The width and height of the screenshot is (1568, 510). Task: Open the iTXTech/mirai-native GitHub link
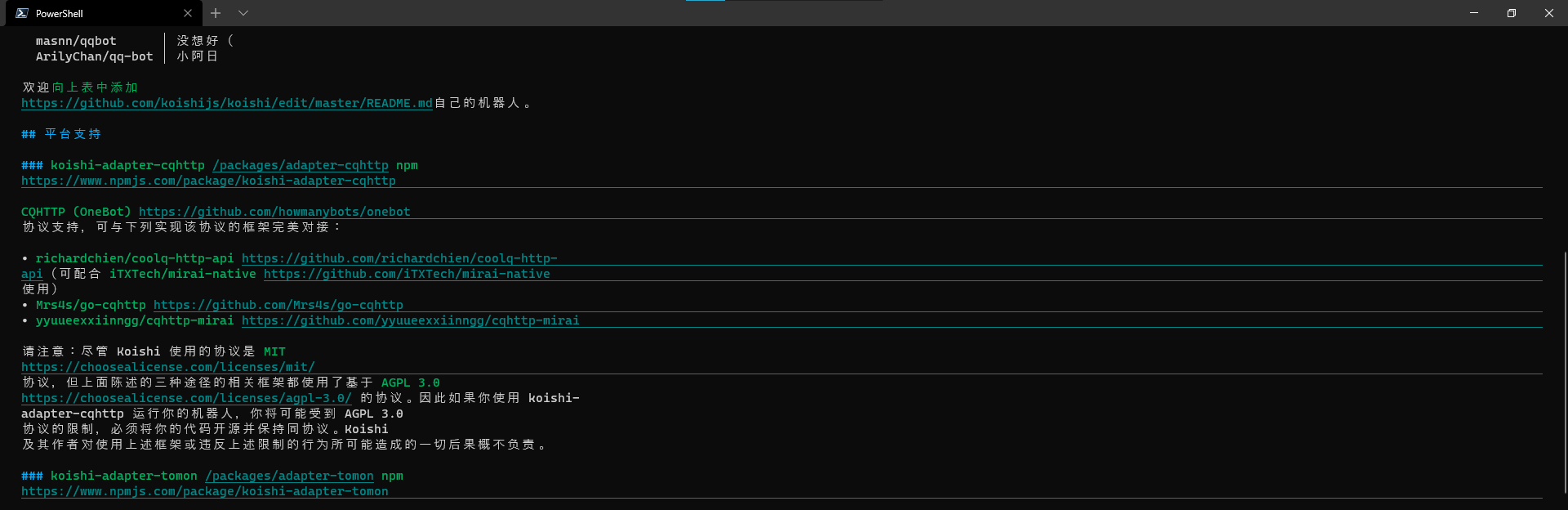[406, 274]
